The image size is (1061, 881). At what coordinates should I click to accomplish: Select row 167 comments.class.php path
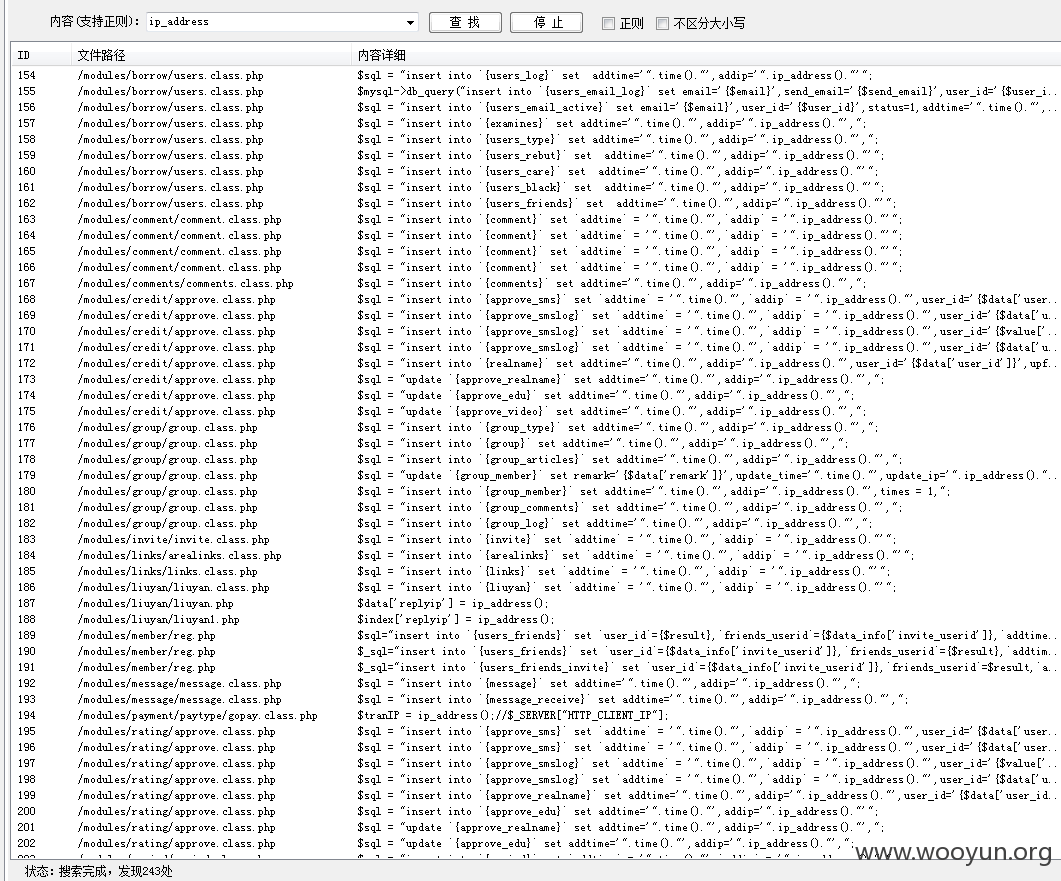pos(185,284)
